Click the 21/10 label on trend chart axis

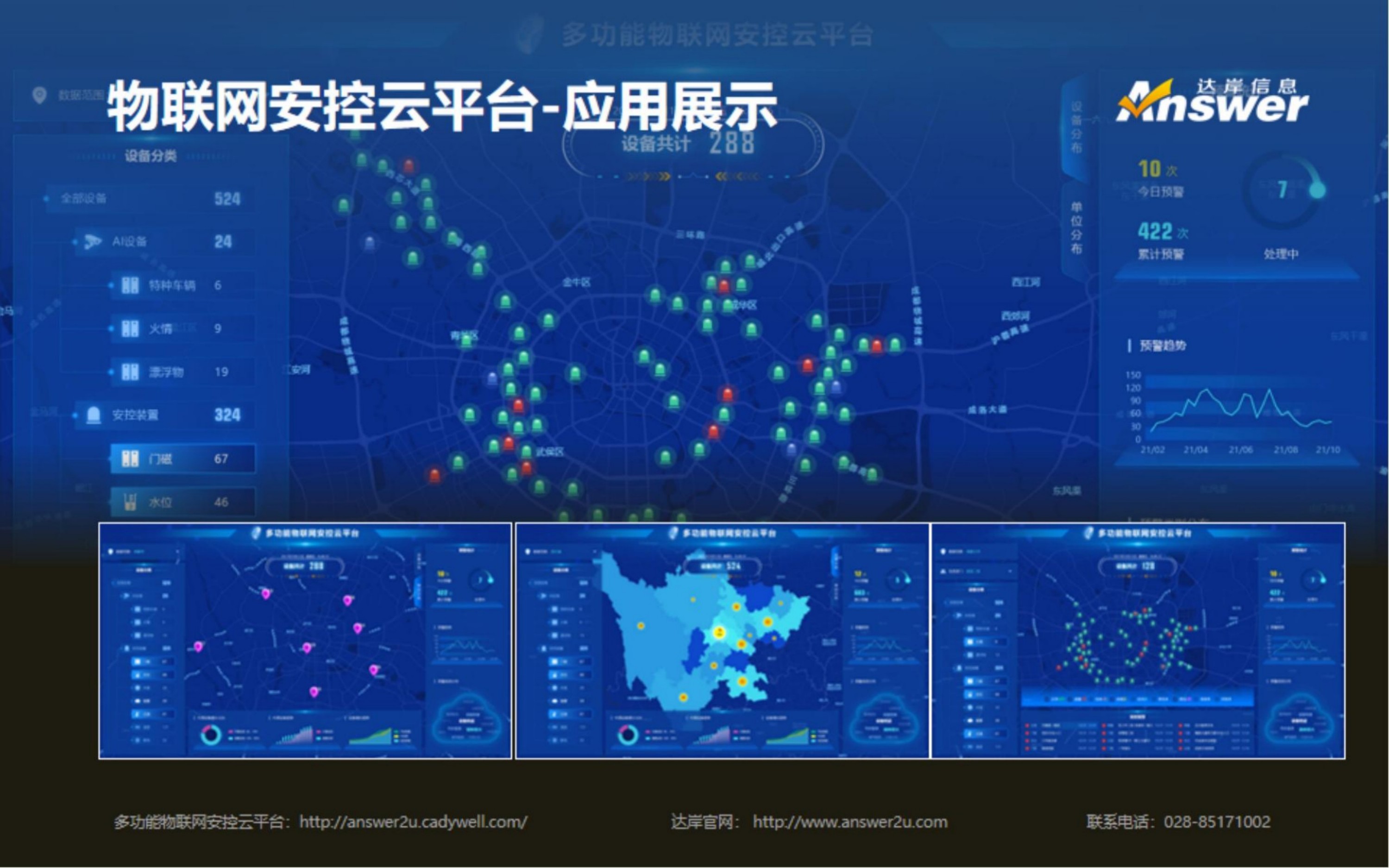(x=1327, y=449)
